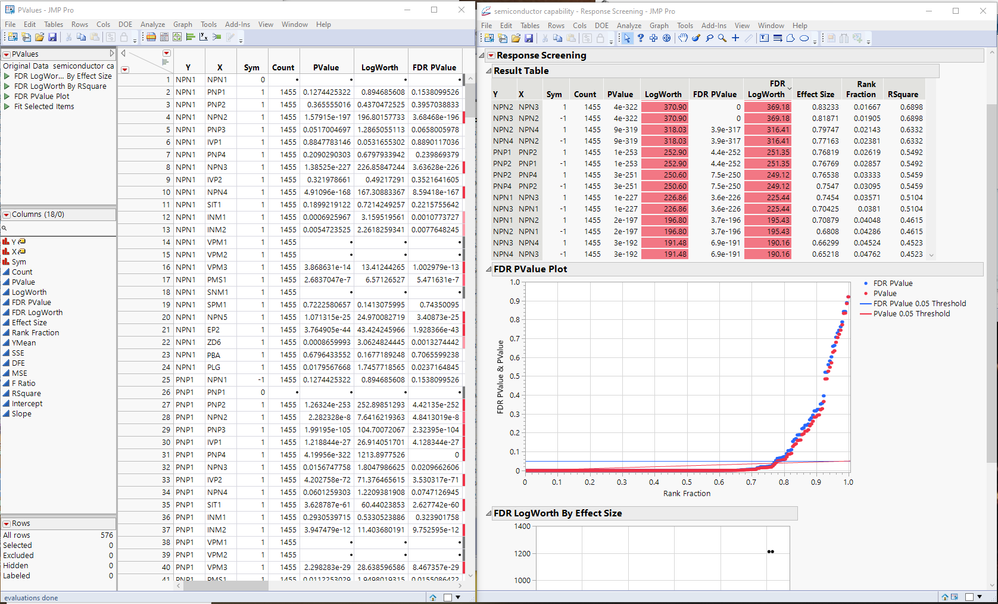
Task: Open toolbar overflow arrow after lock icon, PValues
Action: (134, 40)
